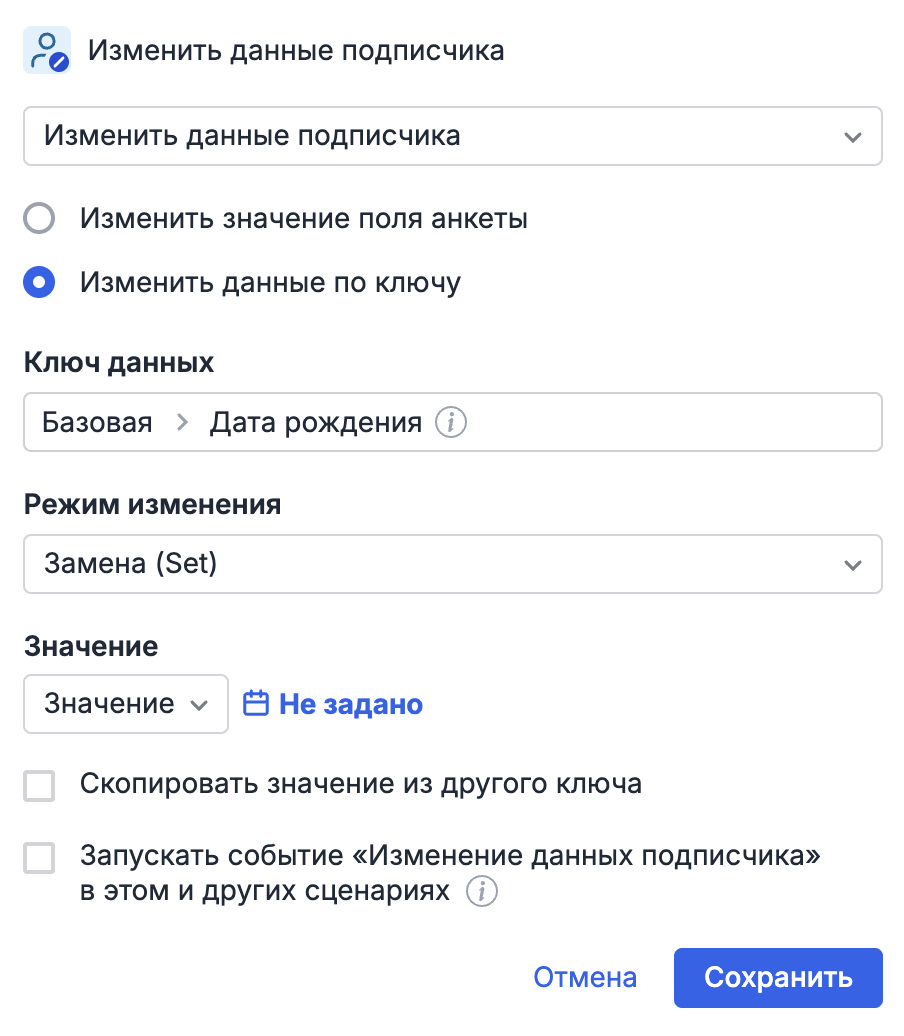Open the «Значение» type dropdown
The height and width of the screenshot is (1036, 904).
tap(125, 704)
